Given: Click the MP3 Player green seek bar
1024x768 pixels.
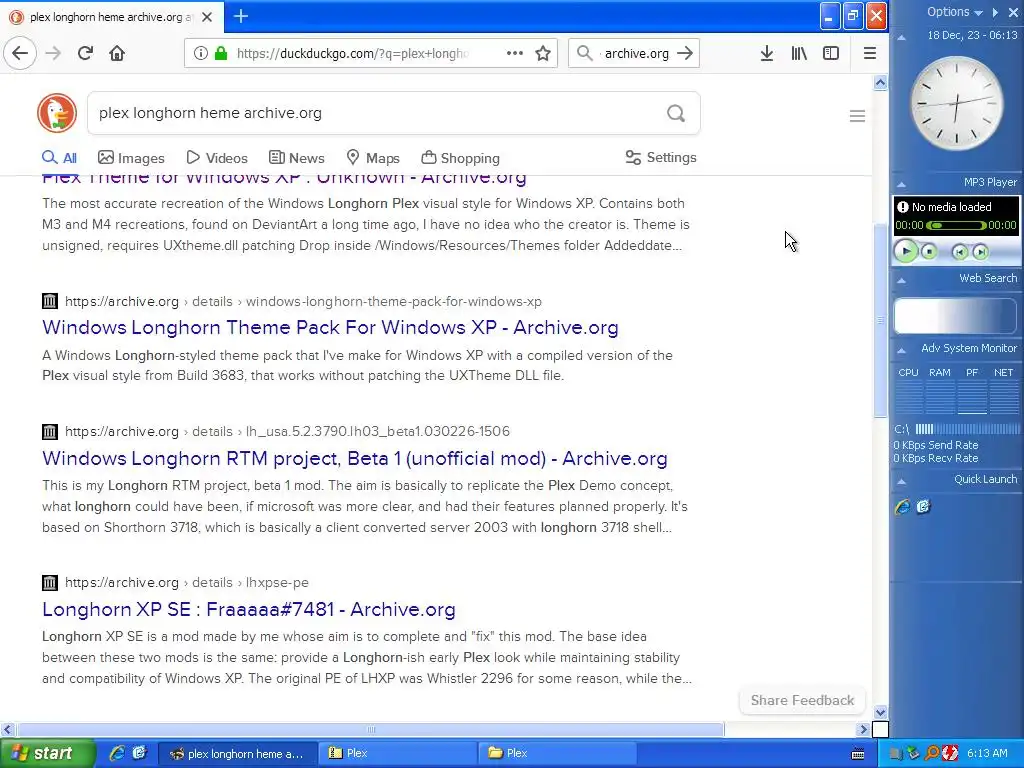Looking at the screenshot, I should (956, 225).
